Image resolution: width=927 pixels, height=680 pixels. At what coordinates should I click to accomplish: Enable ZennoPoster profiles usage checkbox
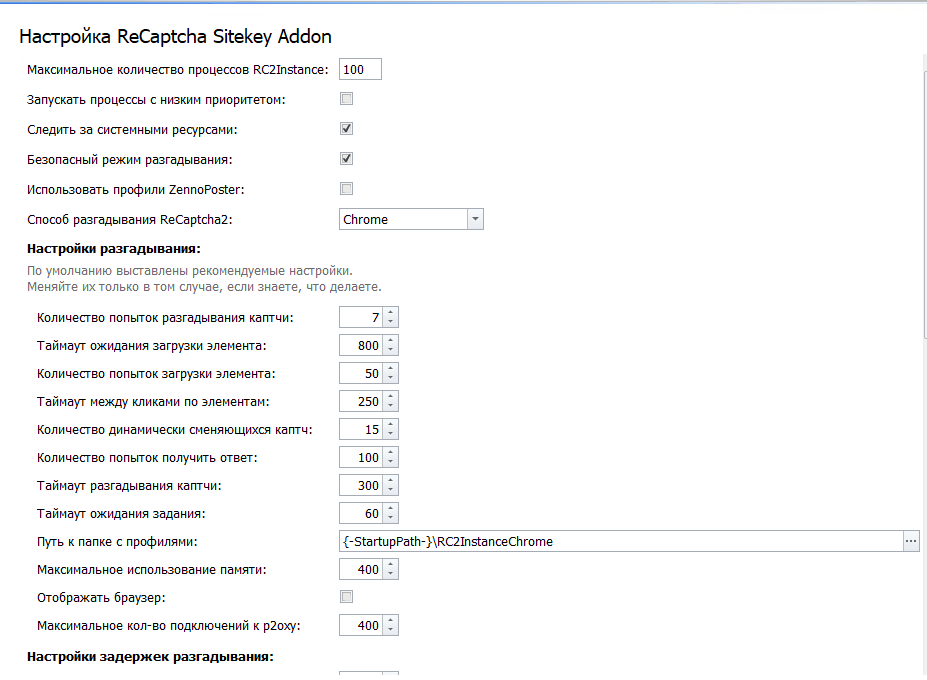[347, 189]
